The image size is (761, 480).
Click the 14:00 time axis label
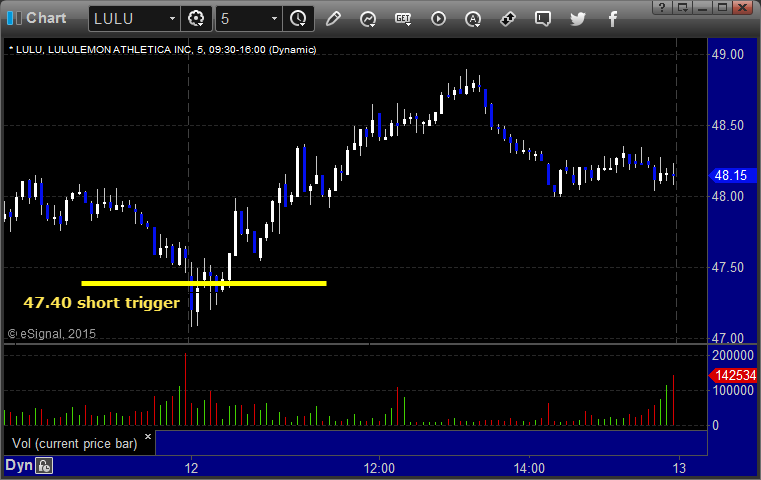point(529,468)
